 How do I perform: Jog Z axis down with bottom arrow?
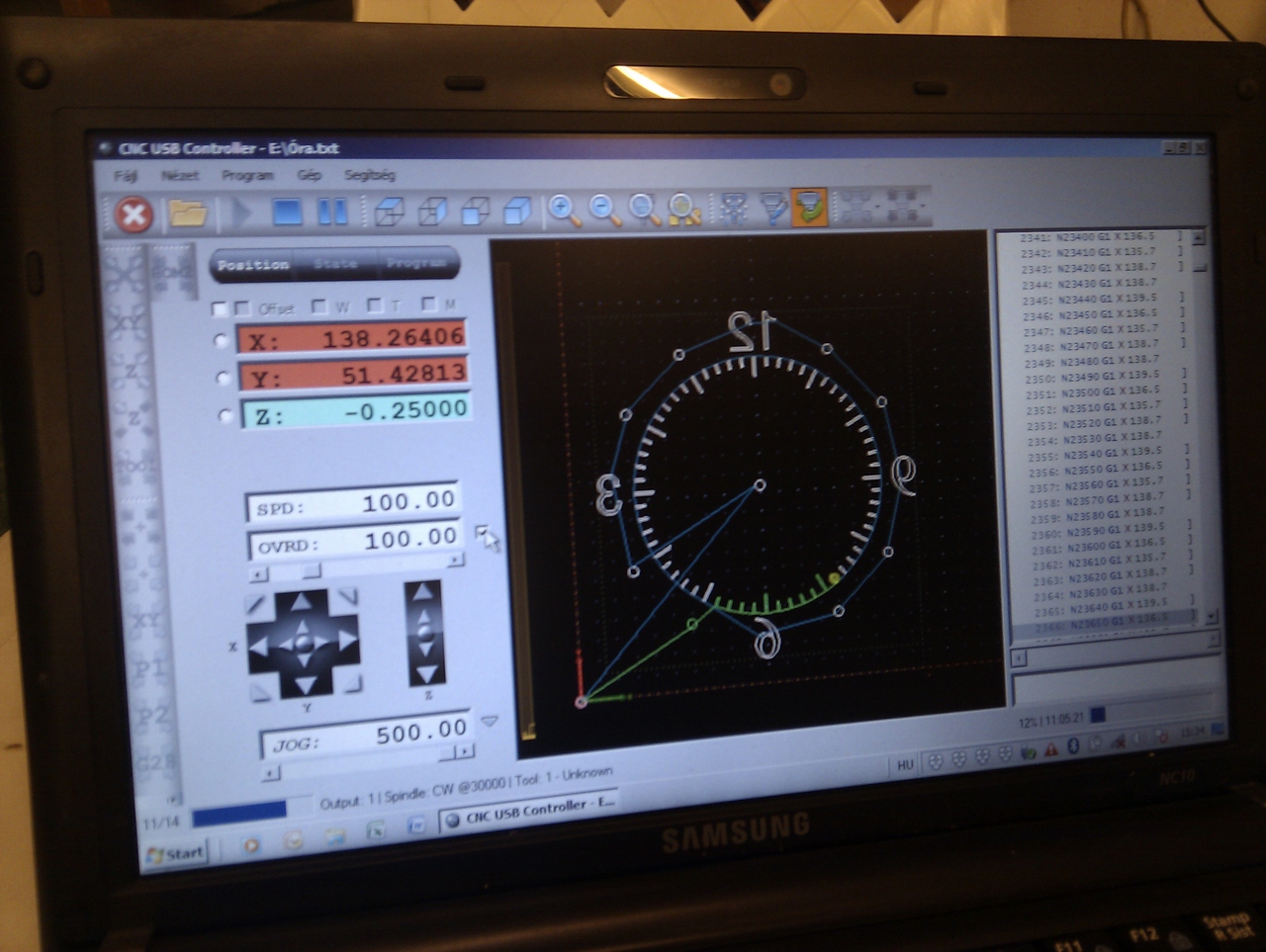(x=427, y=673)
